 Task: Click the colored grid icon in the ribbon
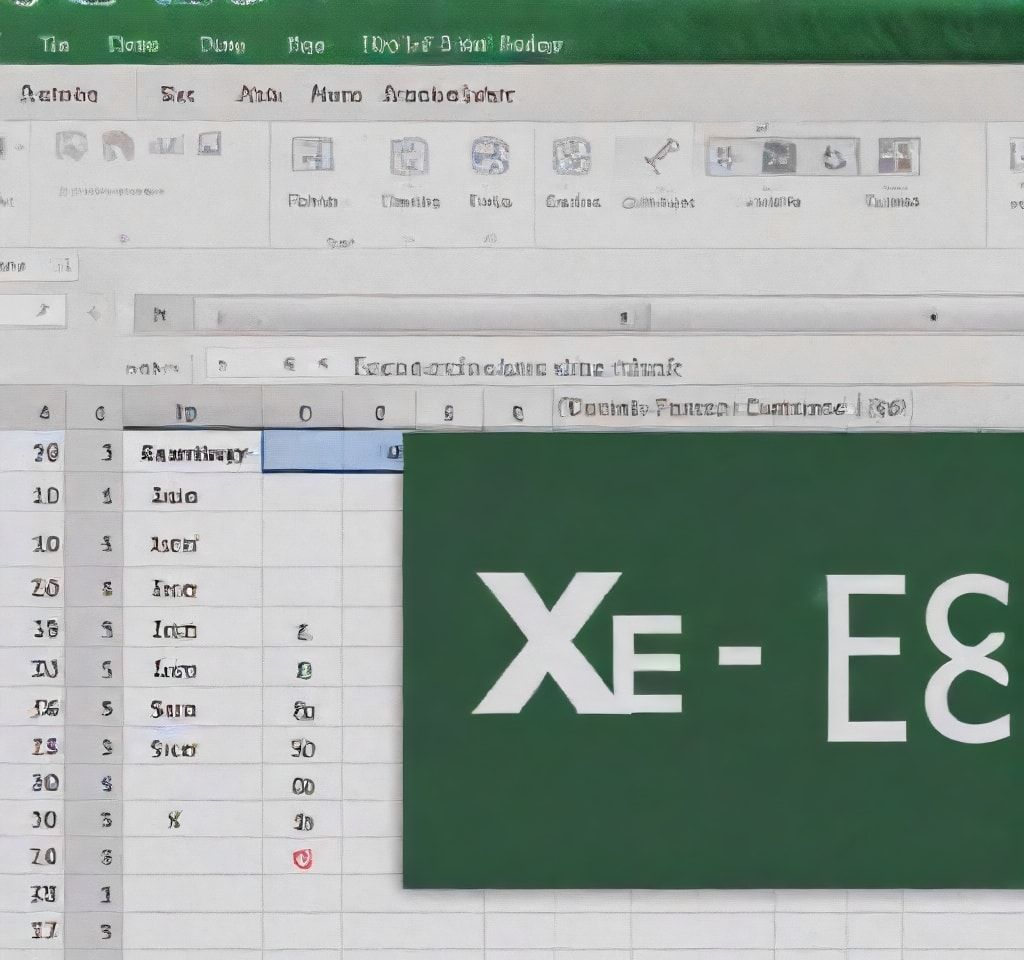(899, 155)
